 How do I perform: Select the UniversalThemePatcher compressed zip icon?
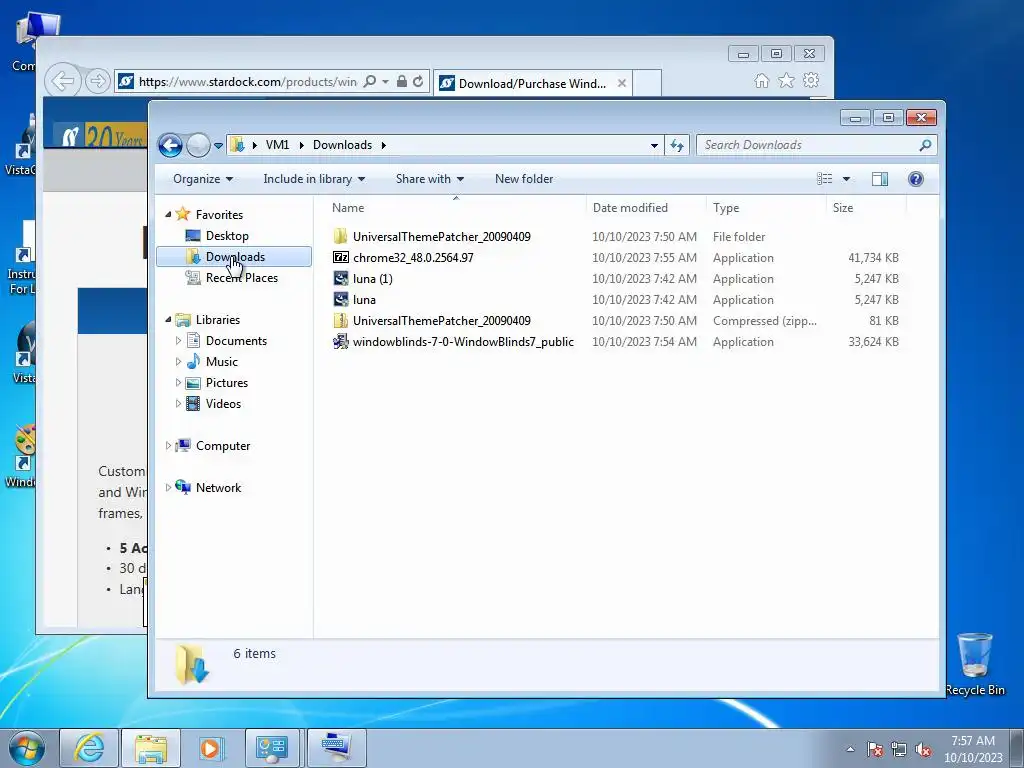click(340, 321)
